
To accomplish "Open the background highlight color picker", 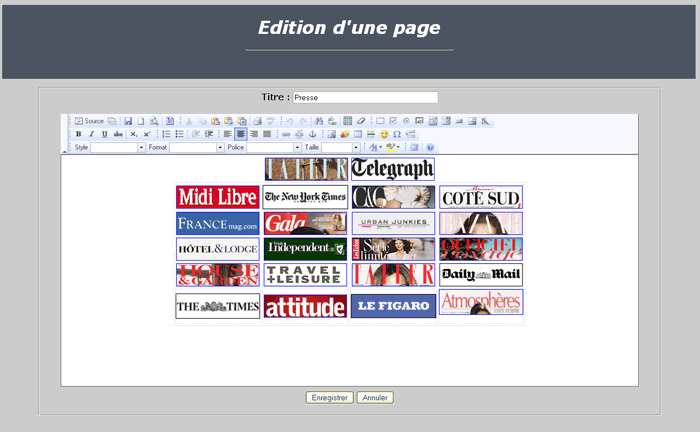I will (x=393, y=147).
